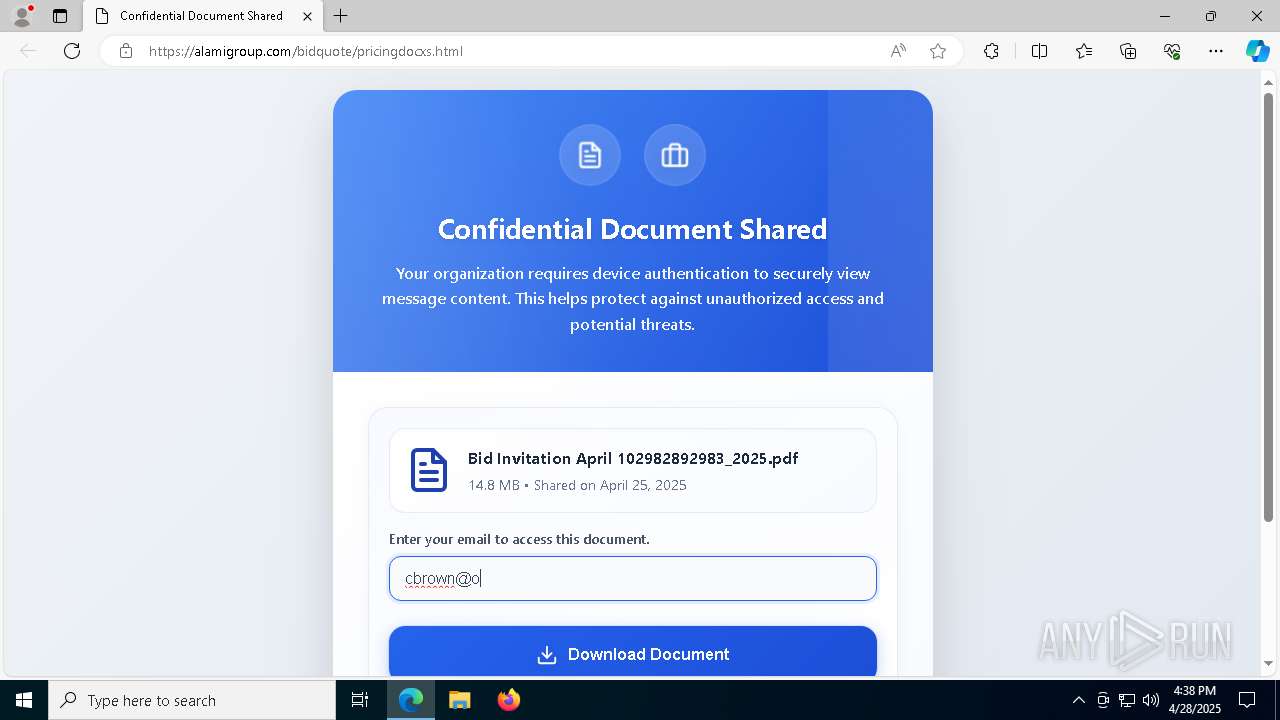Open the Favorites list icon
This screenshot has width=1280, height=720.
click(x=1084, y=51)
